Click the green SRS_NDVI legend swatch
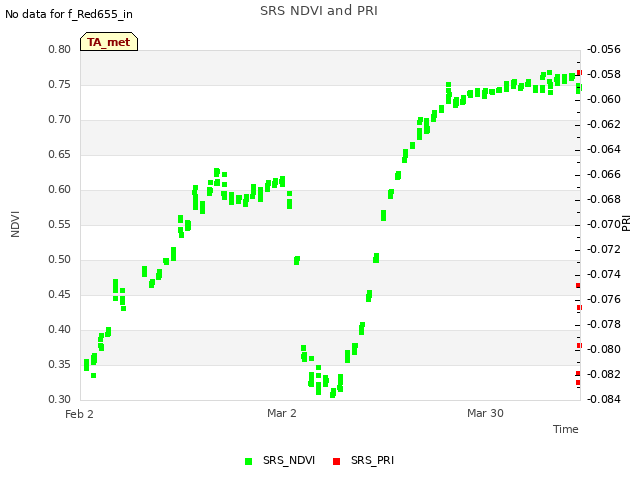This screenshot has height=480, width=640. click(248, 461)
